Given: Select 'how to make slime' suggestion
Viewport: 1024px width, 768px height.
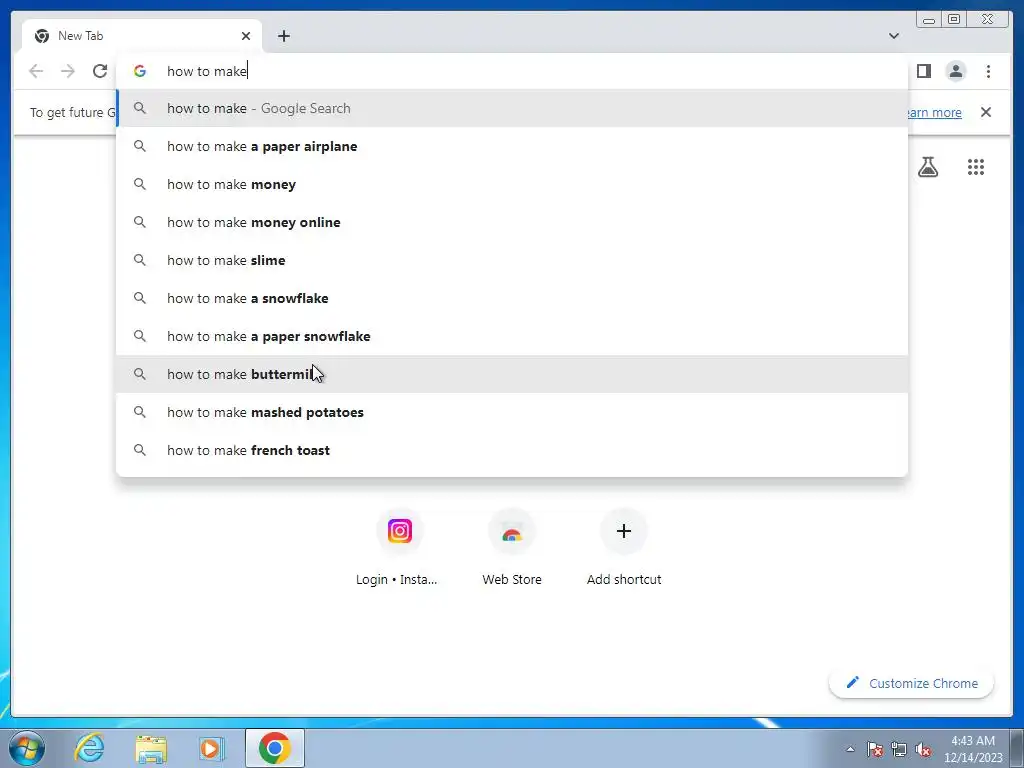Looking at the screenshot, I should [512, 260].
